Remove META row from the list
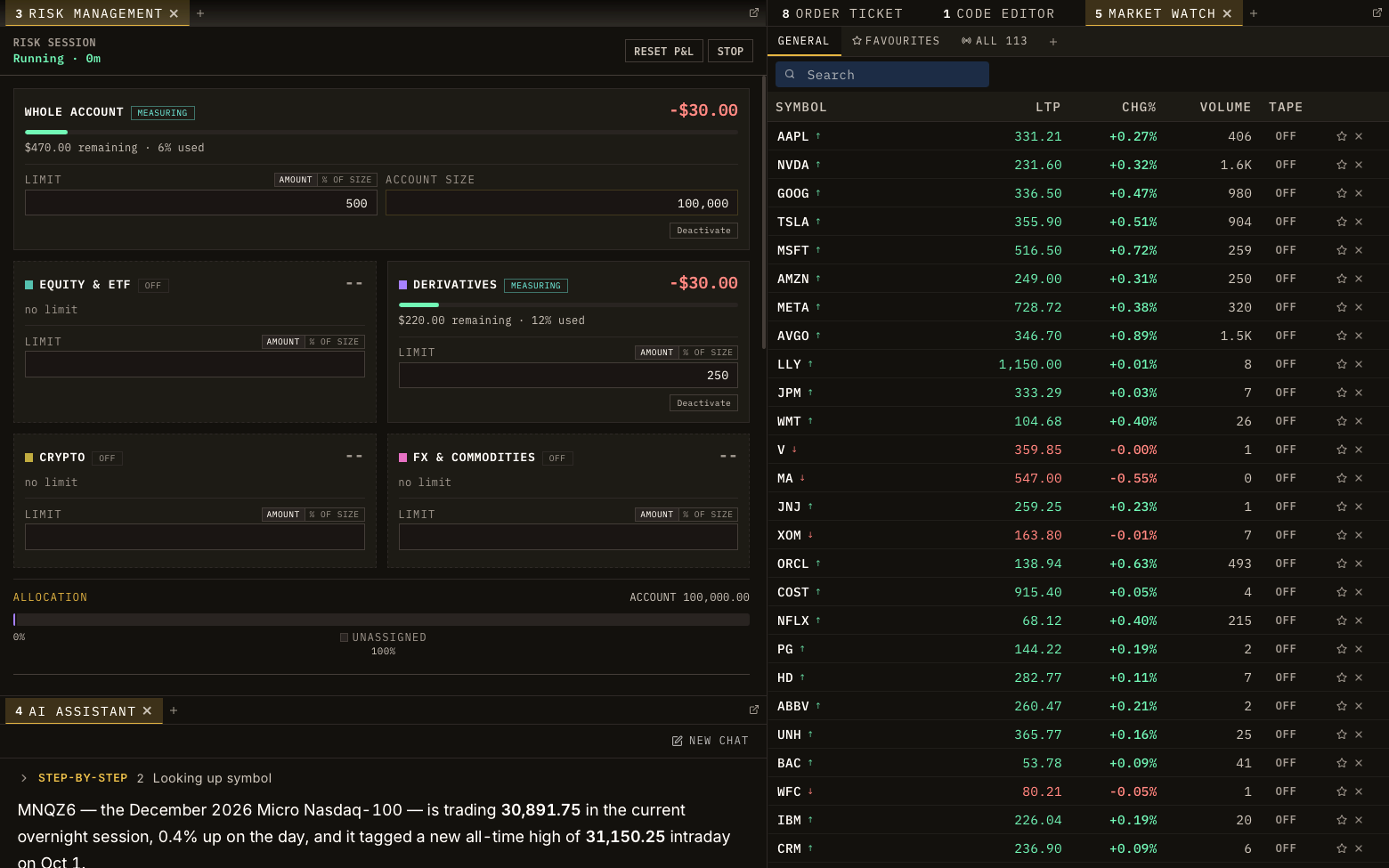Viewport: 1389px width, 868px height. 1359,307
